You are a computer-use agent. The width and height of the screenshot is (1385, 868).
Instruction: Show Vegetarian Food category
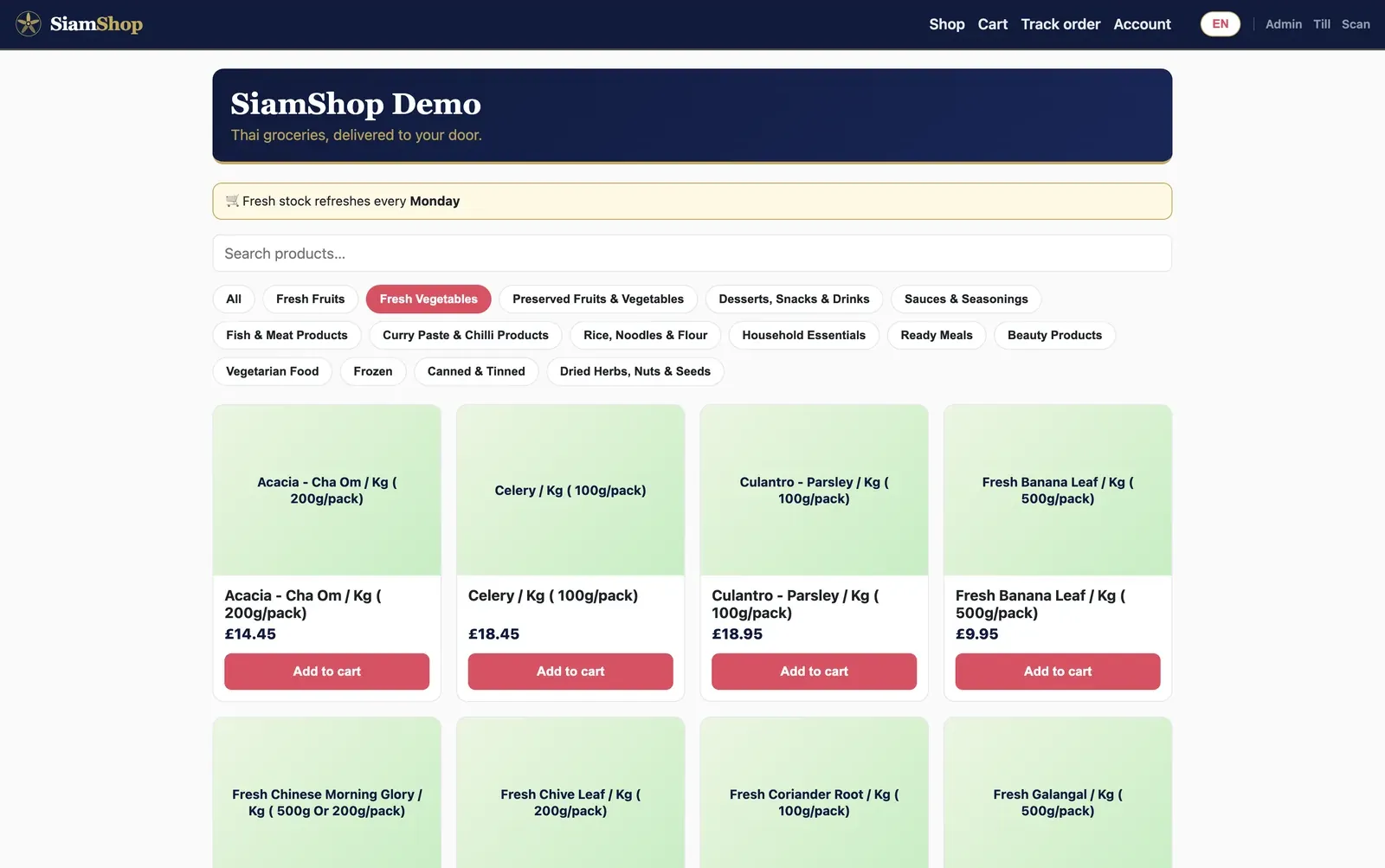coord(272,372)
